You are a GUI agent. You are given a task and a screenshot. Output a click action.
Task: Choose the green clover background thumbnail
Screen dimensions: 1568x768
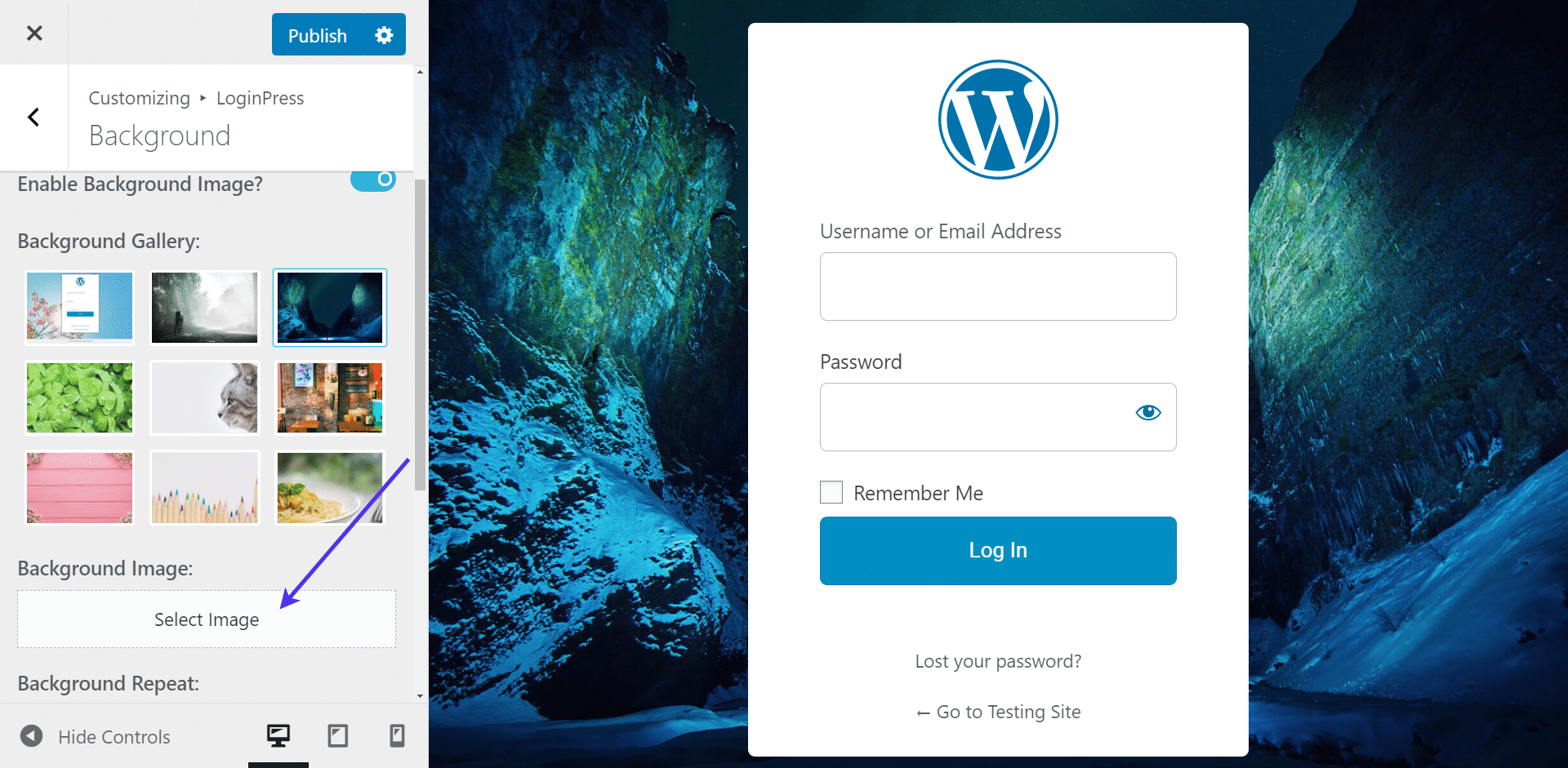[79, 397]
